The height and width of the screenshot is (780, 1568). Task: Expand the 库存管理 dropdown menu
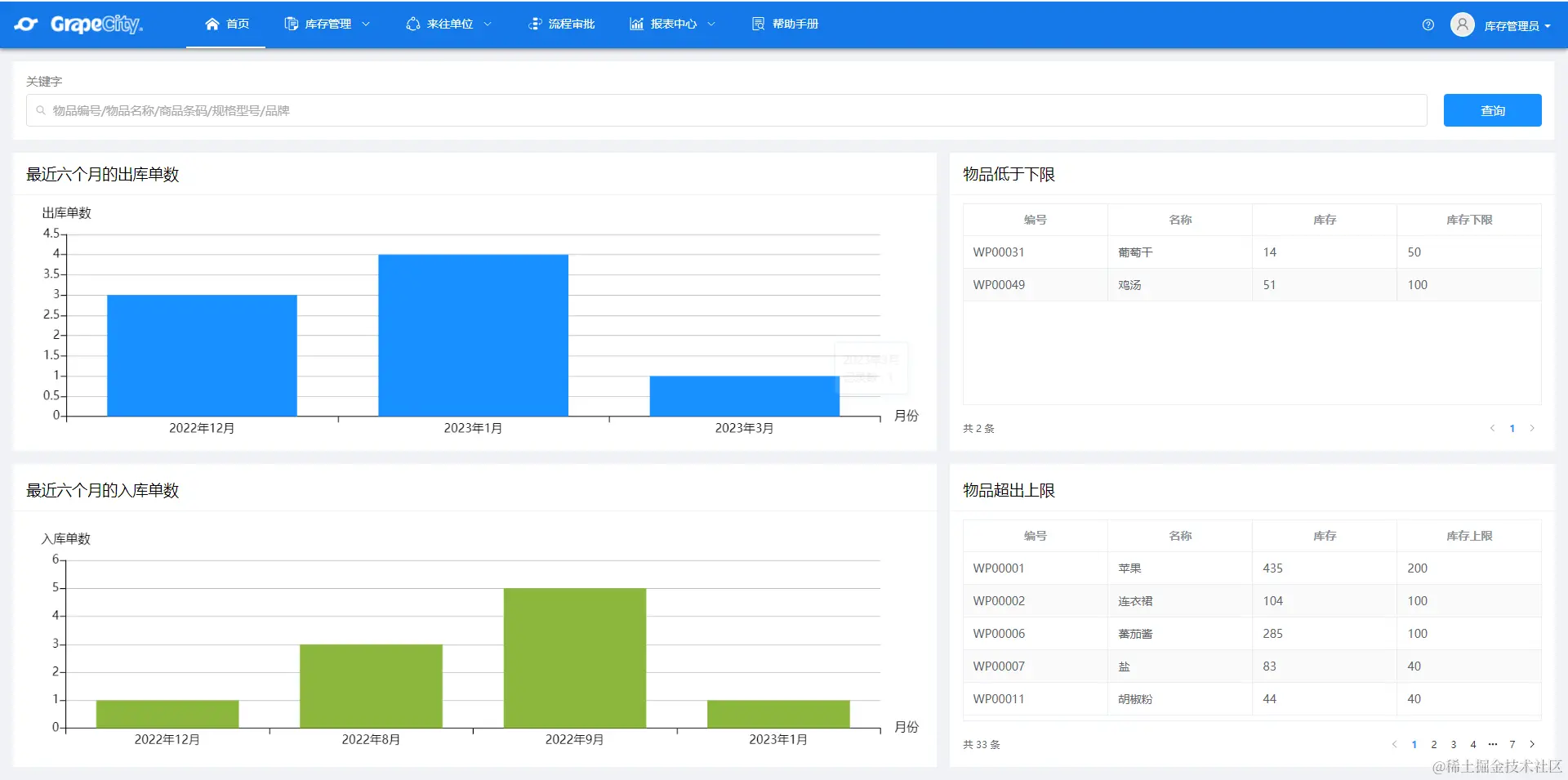[366, 24]
